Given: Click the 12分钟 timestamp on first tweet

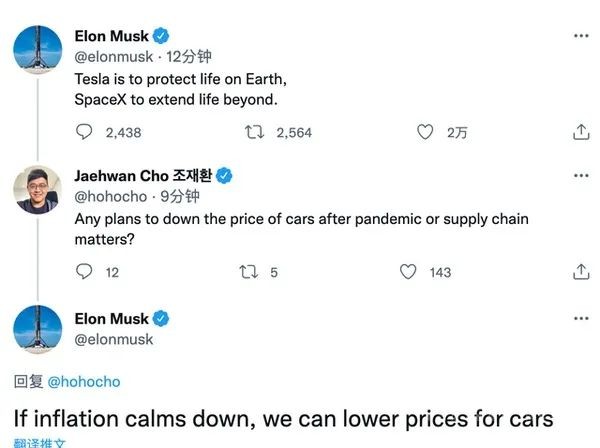Looking at the screenshot, I should [x=190, y=56].
